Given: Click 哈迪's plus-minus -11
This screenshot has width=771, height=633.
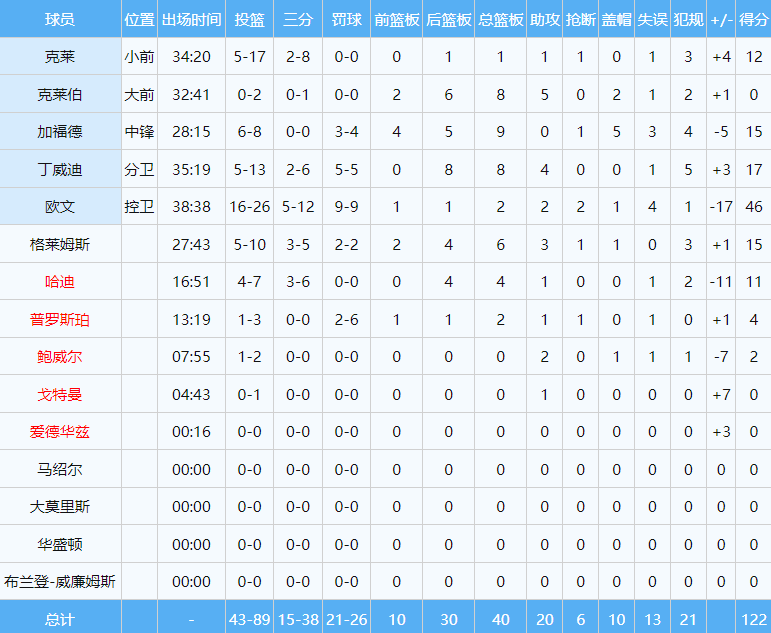Looking at the screenshot, I should click(x=721, y=282).
